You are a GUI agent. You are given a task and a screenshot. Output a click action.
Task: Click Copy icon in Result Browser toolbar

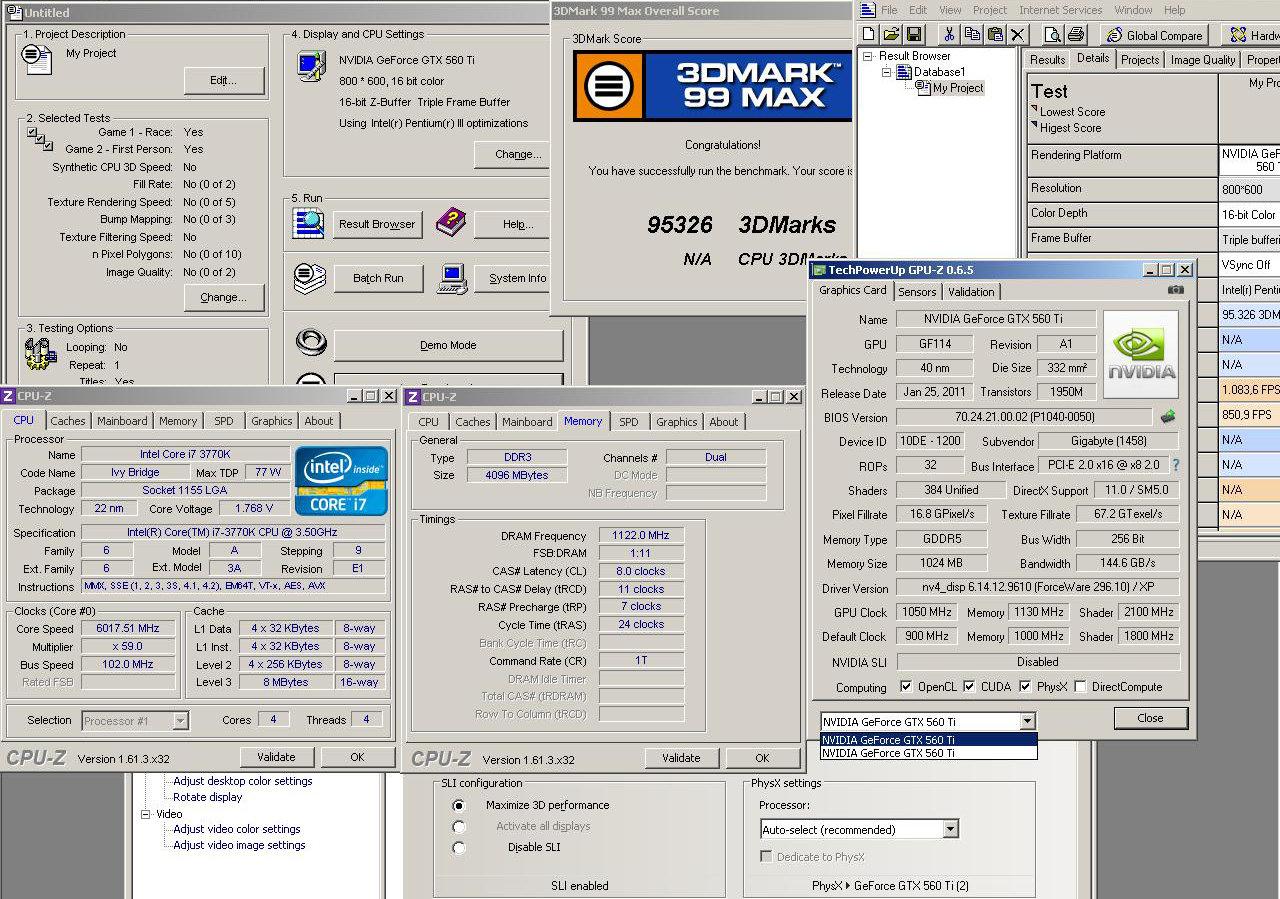tap(973, 35)
